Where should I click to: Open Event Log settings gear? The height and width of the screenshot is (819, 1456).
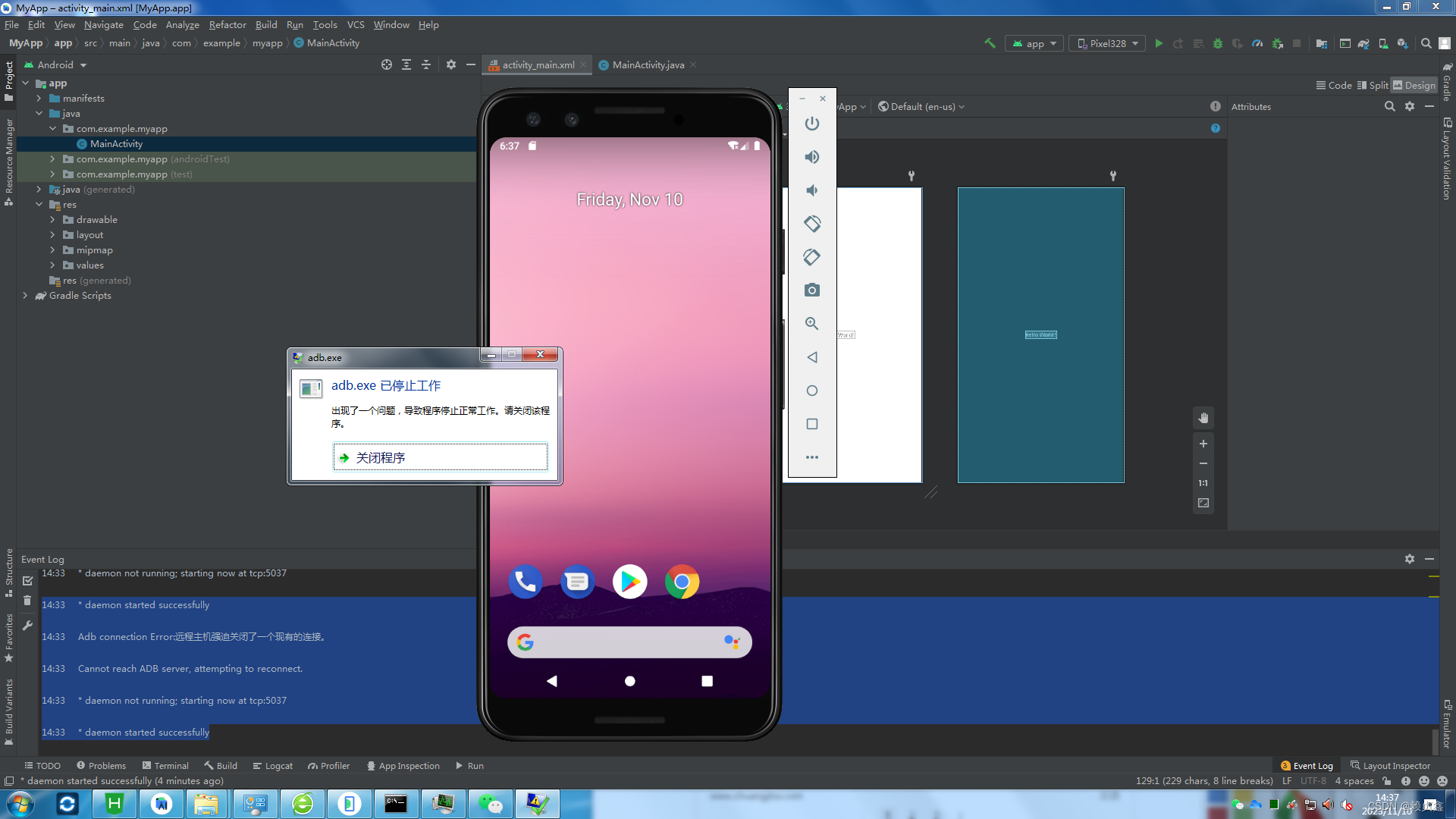(1409, 559)
